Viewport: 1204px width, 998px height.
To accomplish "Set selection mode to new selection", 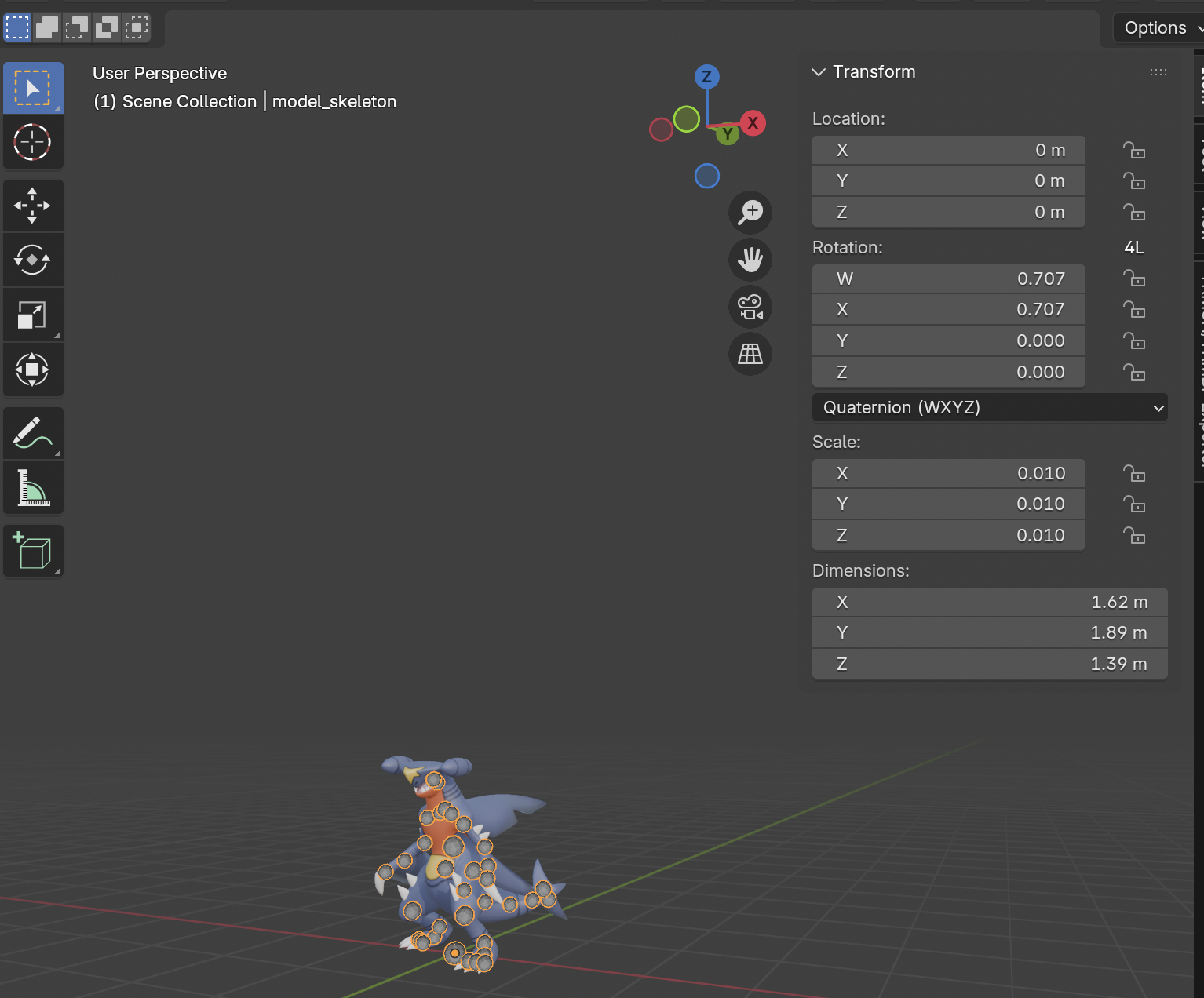I will (17, 27).
